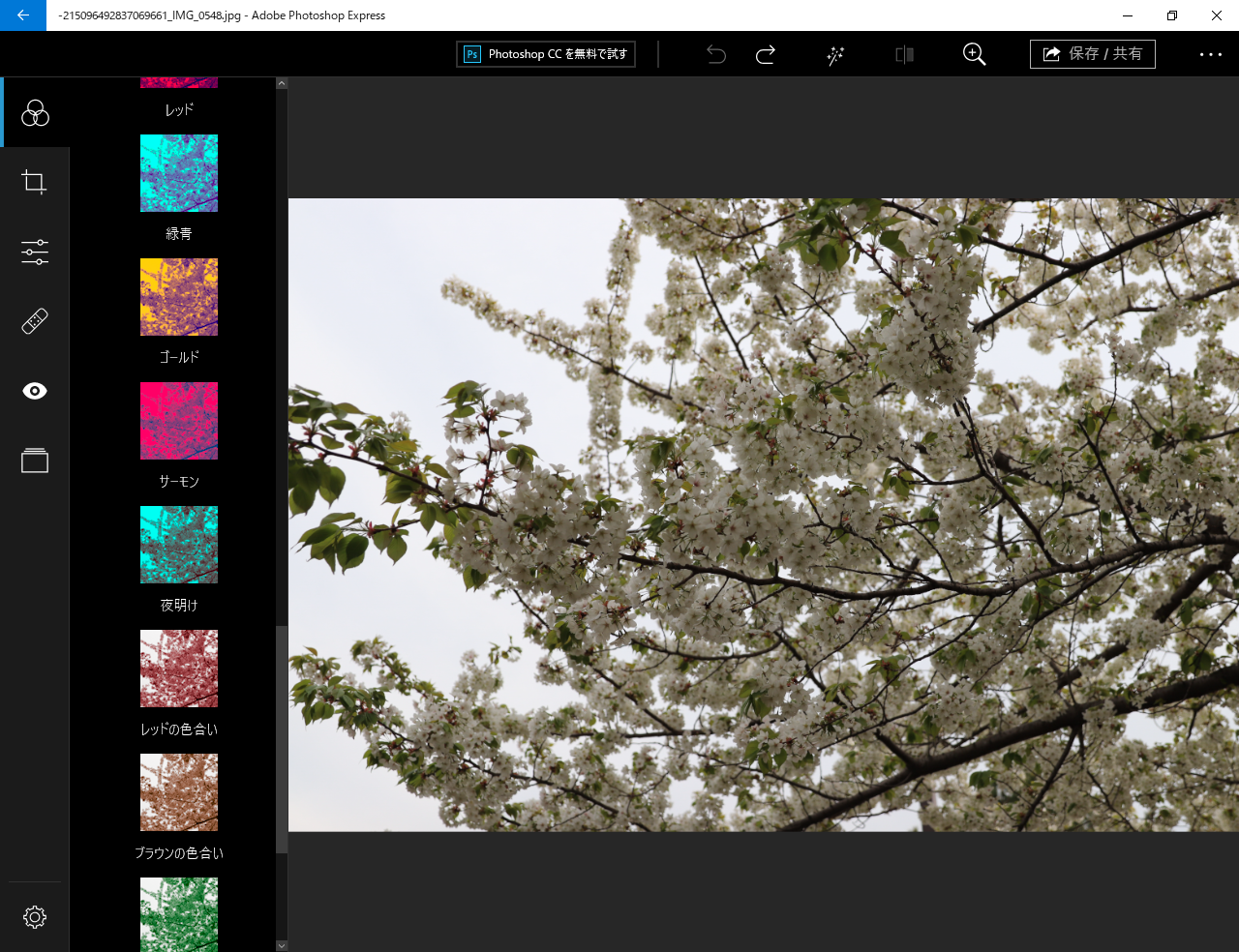Click the filter list scroll up arrow
The image size is (1239, 952).
pyautogui.click(x=282, y=83)
